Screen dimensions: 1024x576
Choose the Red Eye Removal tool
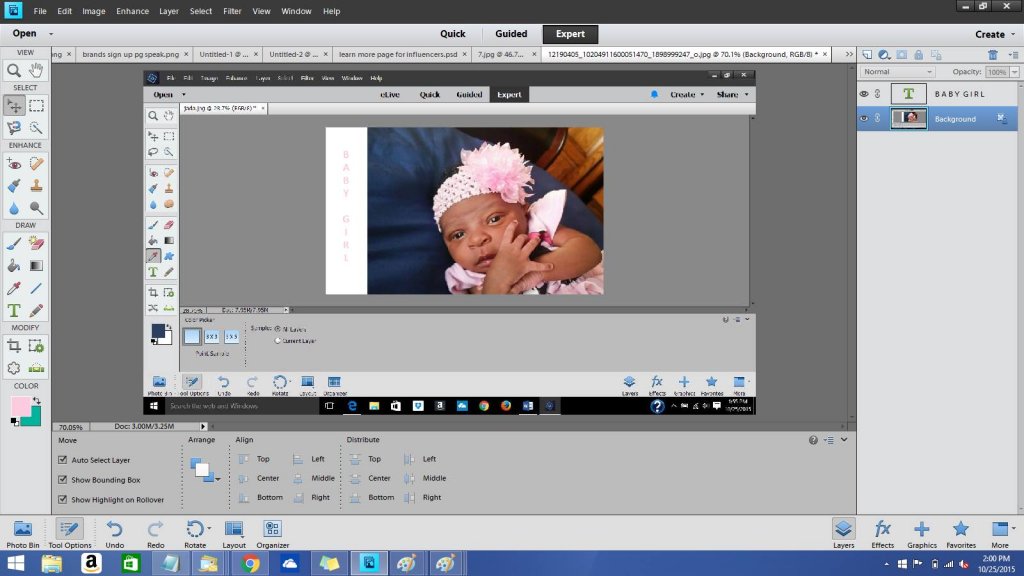point(14,164)
